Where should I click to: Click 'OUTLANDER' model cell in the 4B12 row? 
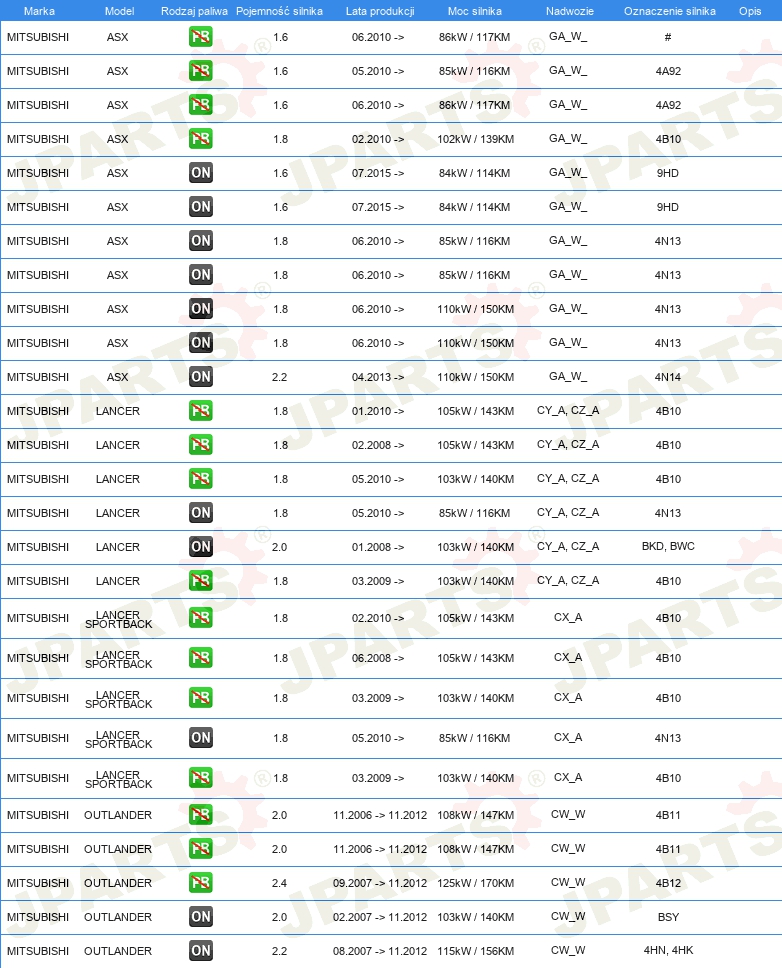pyautogui.click(x=118, y=883)
